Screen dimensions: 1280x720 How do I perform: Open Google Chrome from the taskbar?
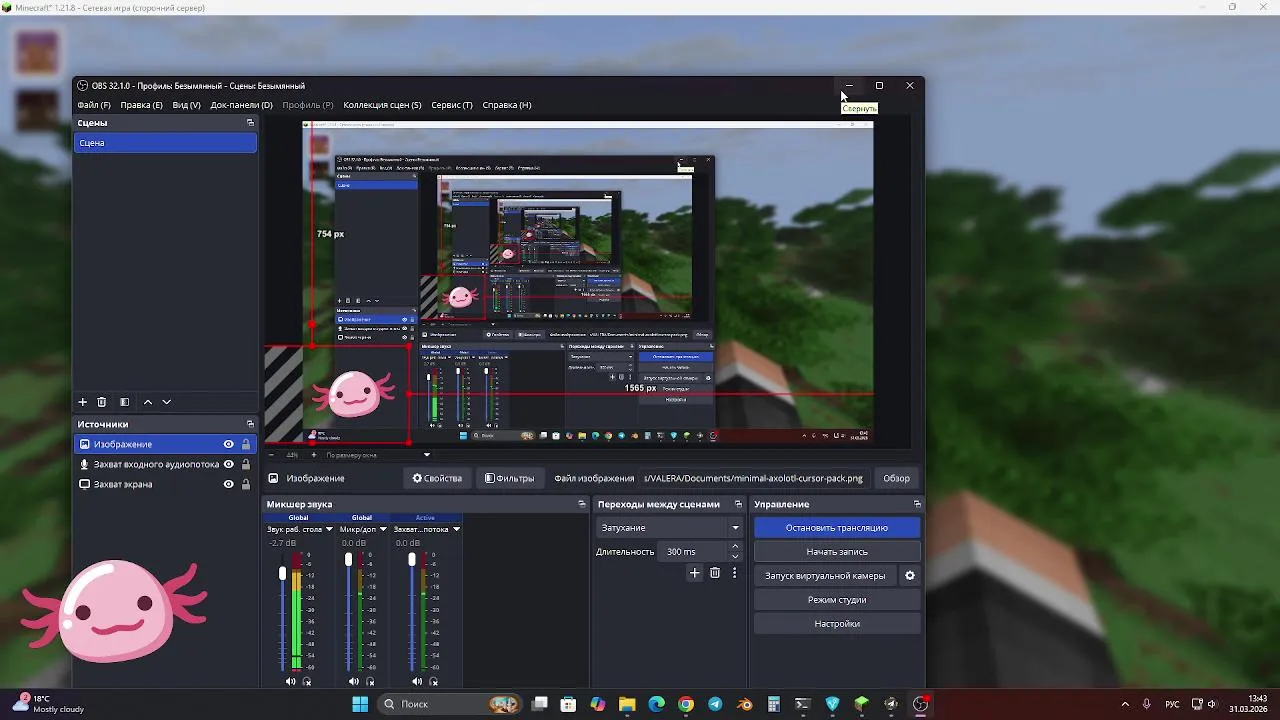click(x=686, y=704)
